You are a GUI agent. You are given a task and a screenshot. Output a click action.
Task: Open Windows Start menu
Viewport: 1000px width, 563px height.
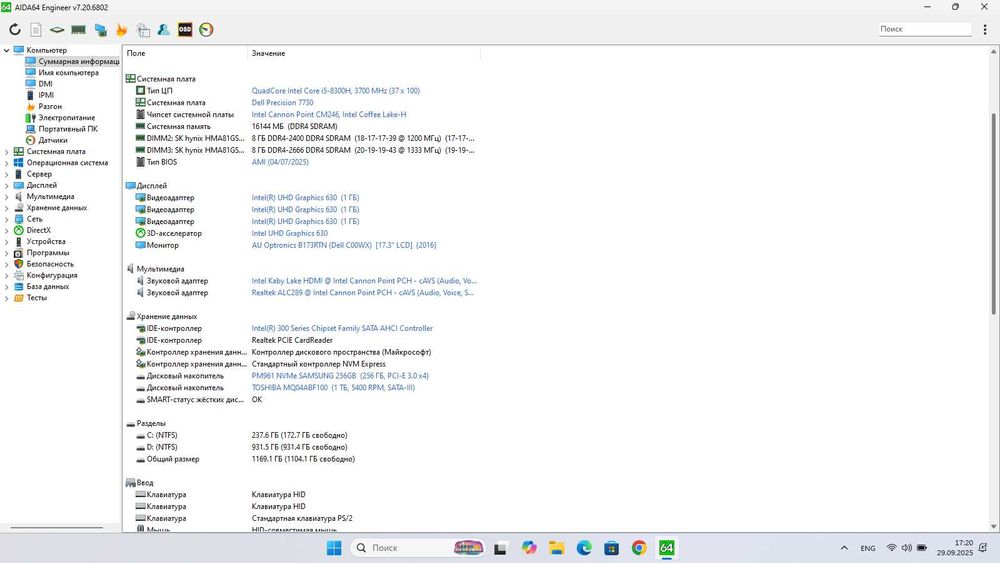click(x=334, y=548)
